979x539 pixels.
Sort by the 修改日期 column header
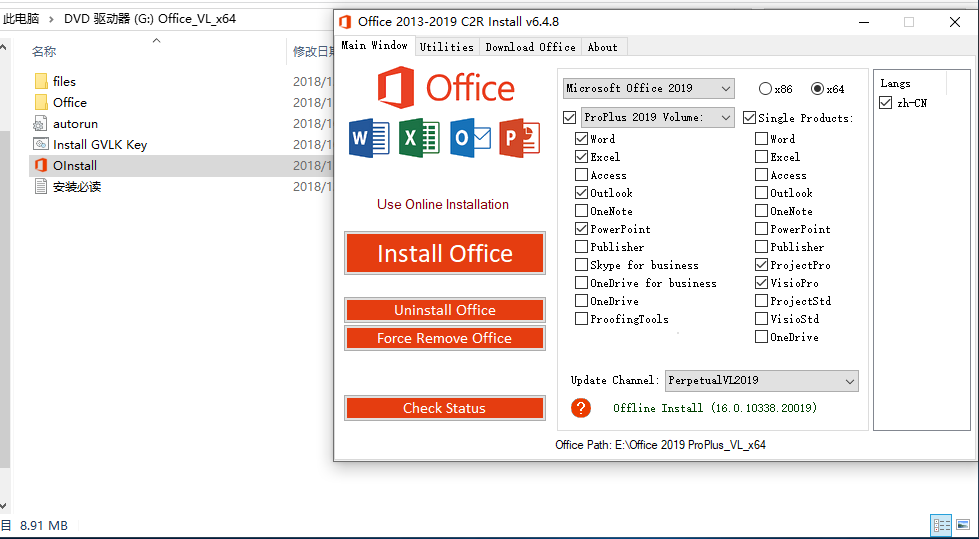(315, 51)
